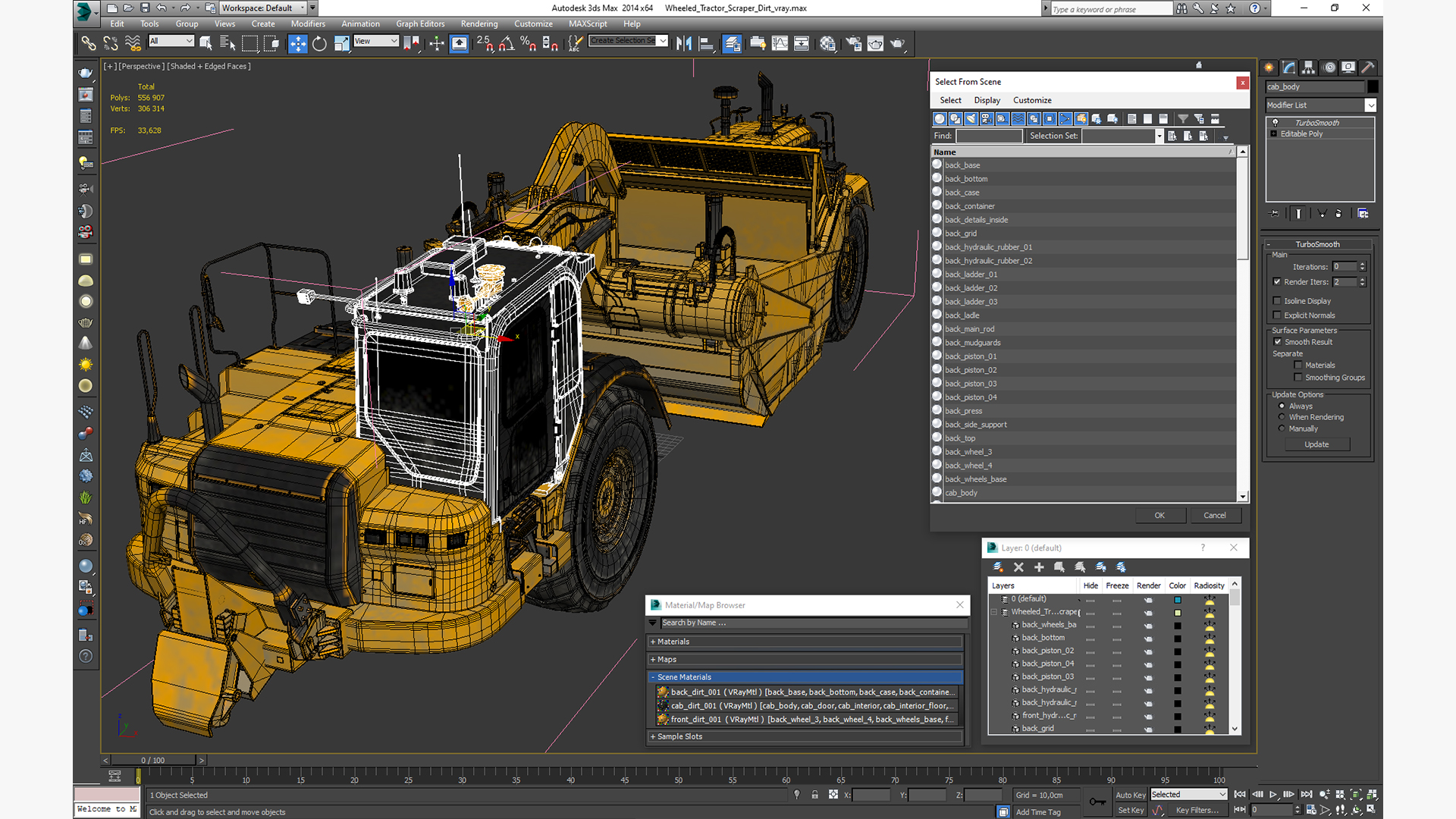Viewport: 1456px width, 819px height.
Task: Click the cab_body object color swatch
Action: click(1373, 86)
